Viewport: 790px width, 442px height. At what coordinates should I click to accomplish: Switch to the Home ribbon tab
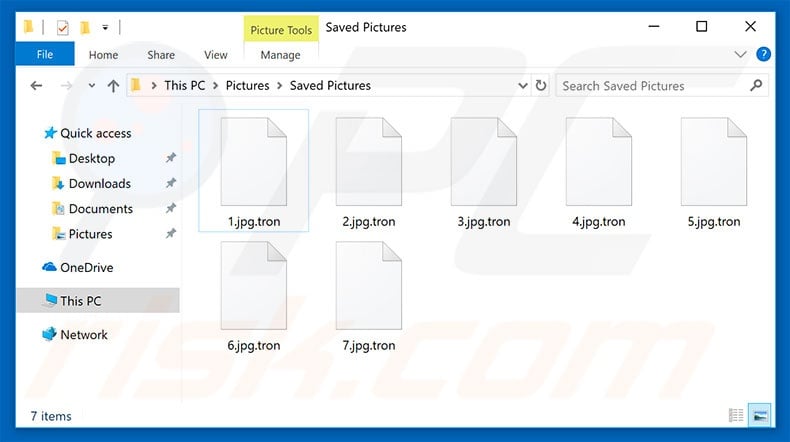click(103, 55)
